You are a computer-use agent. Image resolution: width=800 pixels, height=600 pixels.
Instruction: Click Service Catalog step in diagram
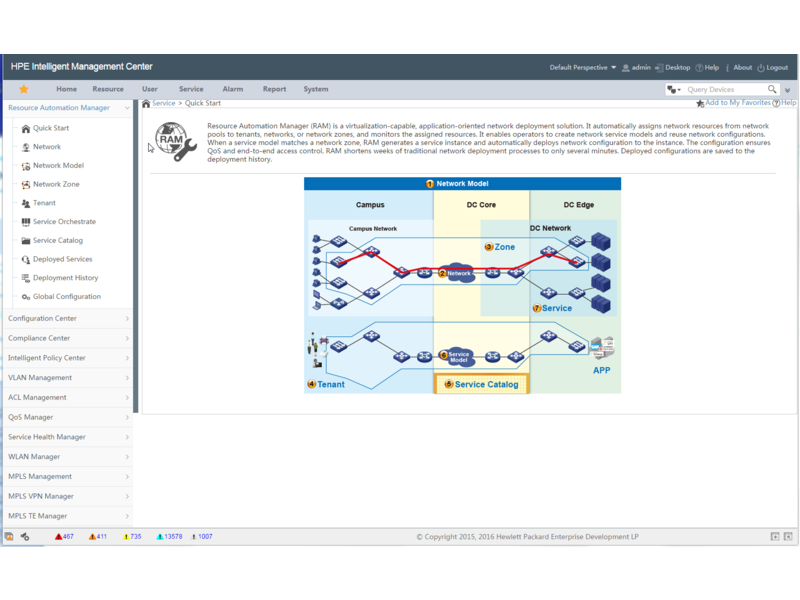[481, 384]
